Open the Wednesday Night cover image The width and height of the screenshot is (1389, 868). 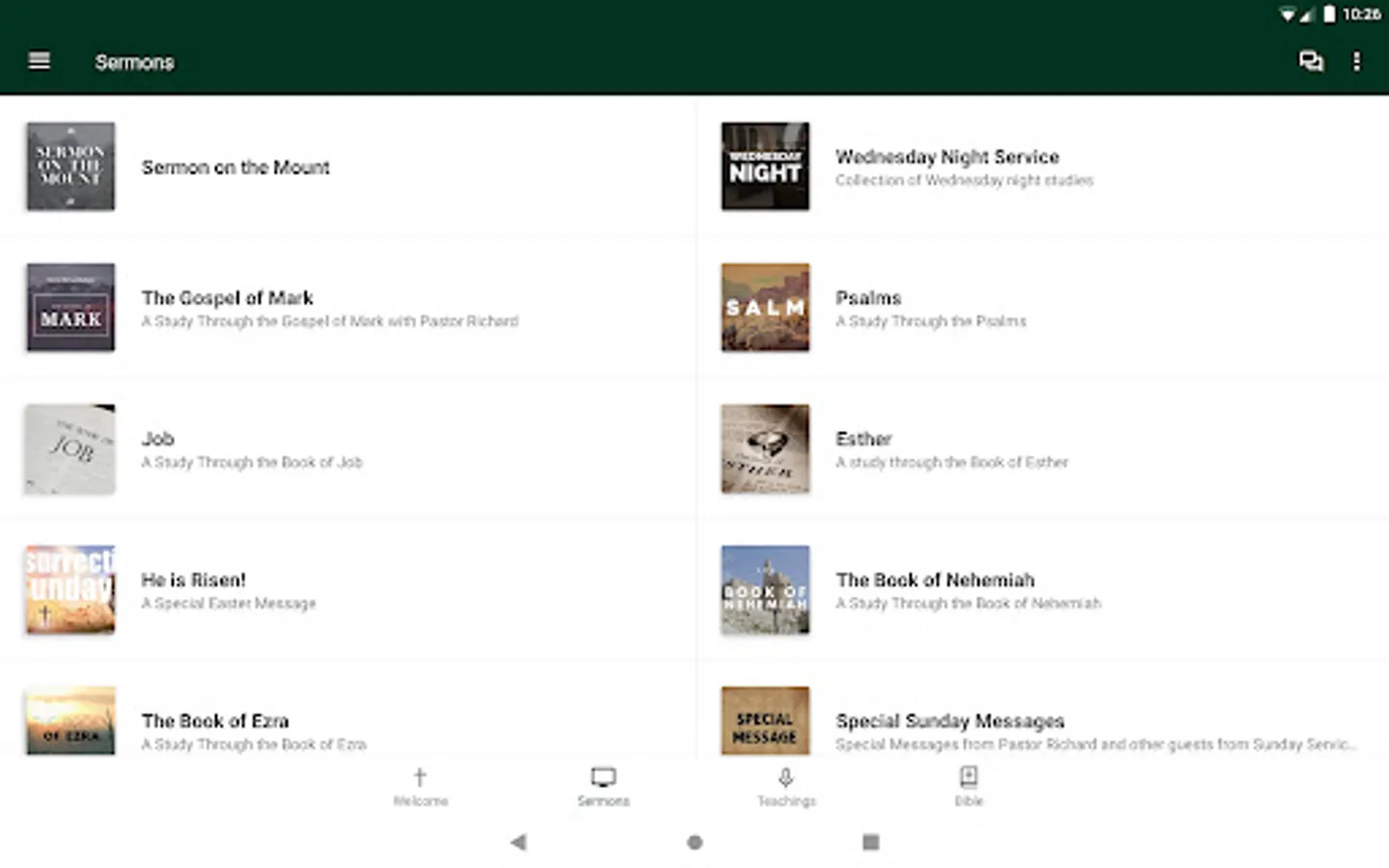tap(765, 166)
